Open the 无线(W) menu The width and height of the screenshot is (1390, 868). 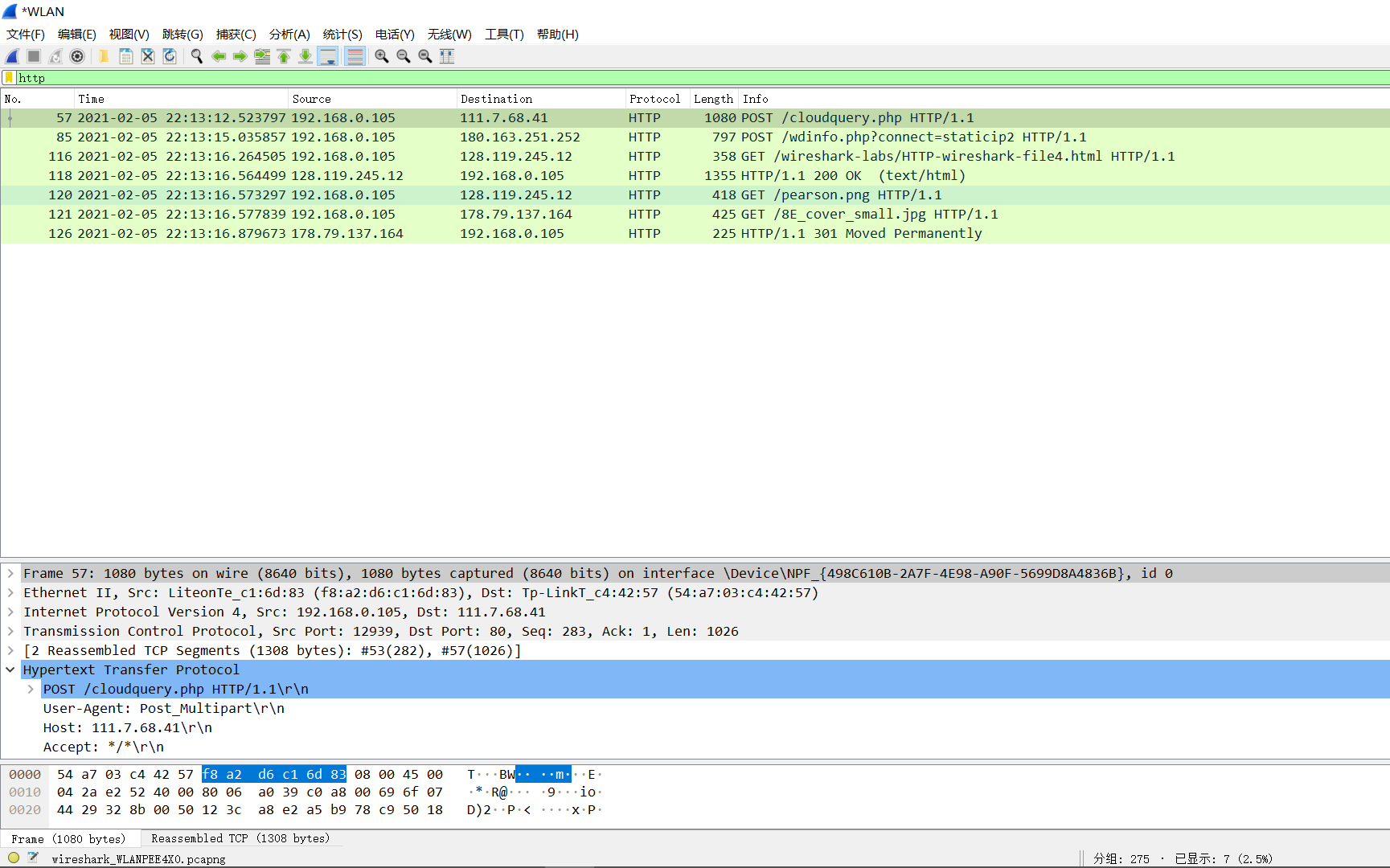point(449,35)
